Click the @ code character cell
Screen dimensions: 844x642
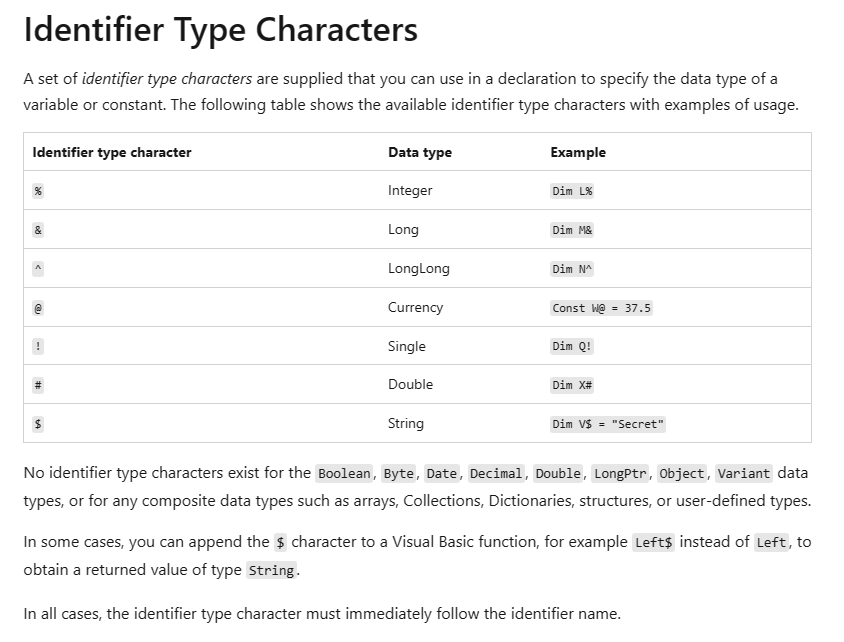coord(38,308)
